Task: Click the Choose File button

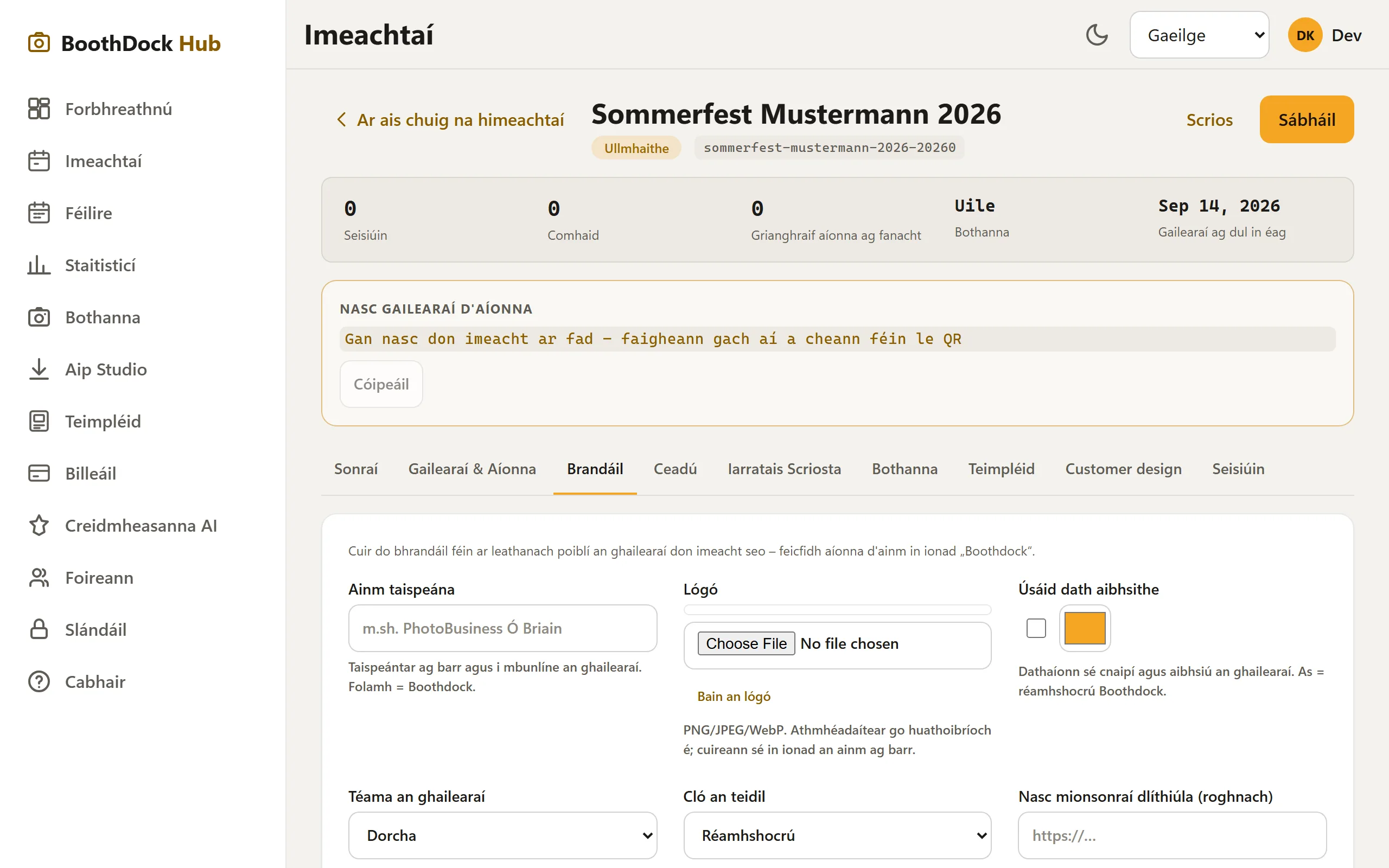Action: pos(746,643)
